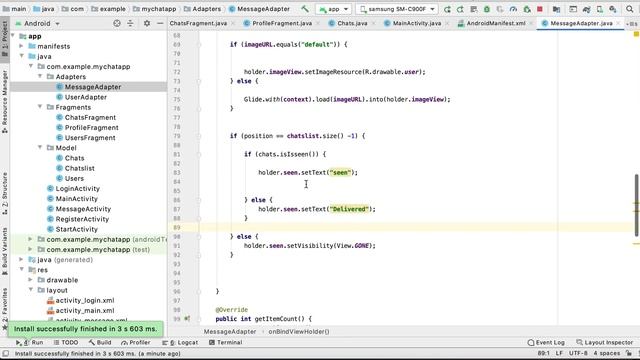
Task: Stop the running app with red square
Action: pos(540,9)
